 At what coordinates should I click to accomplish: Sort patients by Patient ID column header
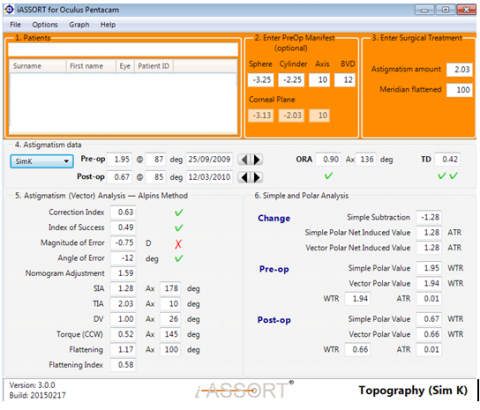click(x=154, y=66)
